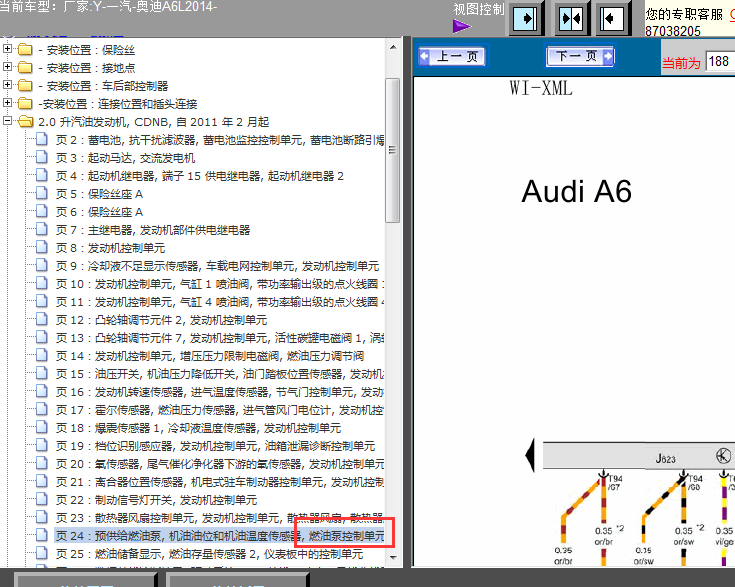Click tree scrollbar down arrow
This screenshot has width=735, height=587.
click(393, 558)
